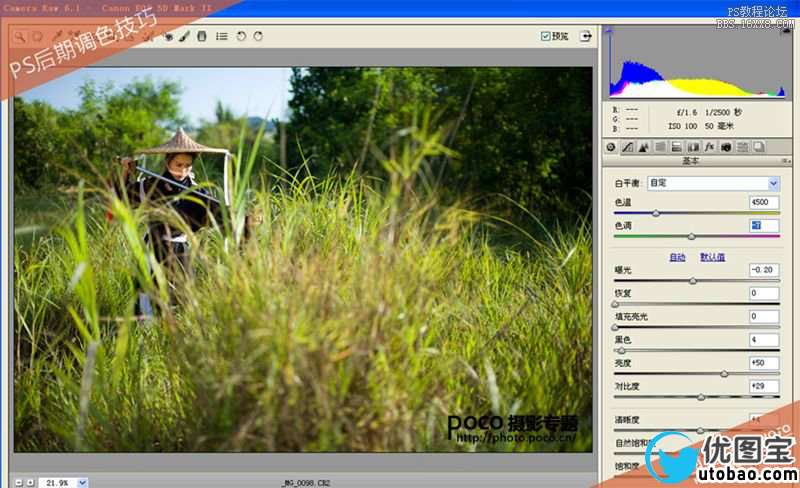Toggle full screen mode icon

[x=585, y=36]
